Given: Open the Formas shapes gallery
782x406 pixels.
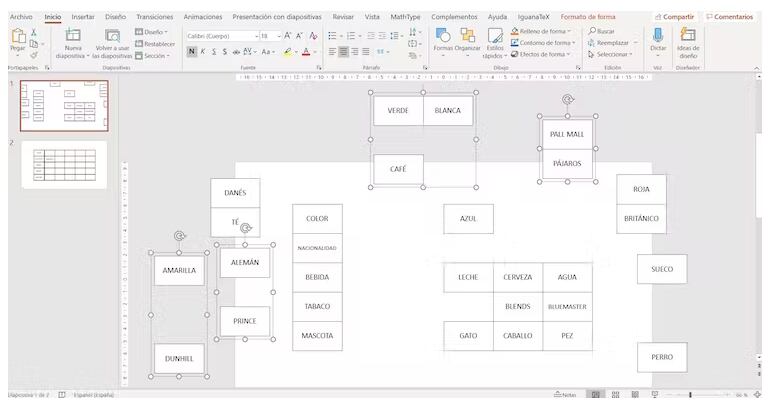Looking at the screenshot, I should pyautogui.click(x=442, y=36).
